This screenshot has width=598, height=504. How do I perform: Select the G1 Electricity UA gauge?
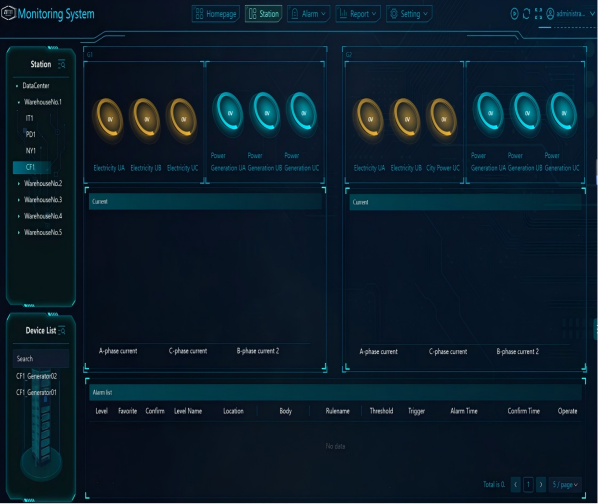click(x=109, y=119)
